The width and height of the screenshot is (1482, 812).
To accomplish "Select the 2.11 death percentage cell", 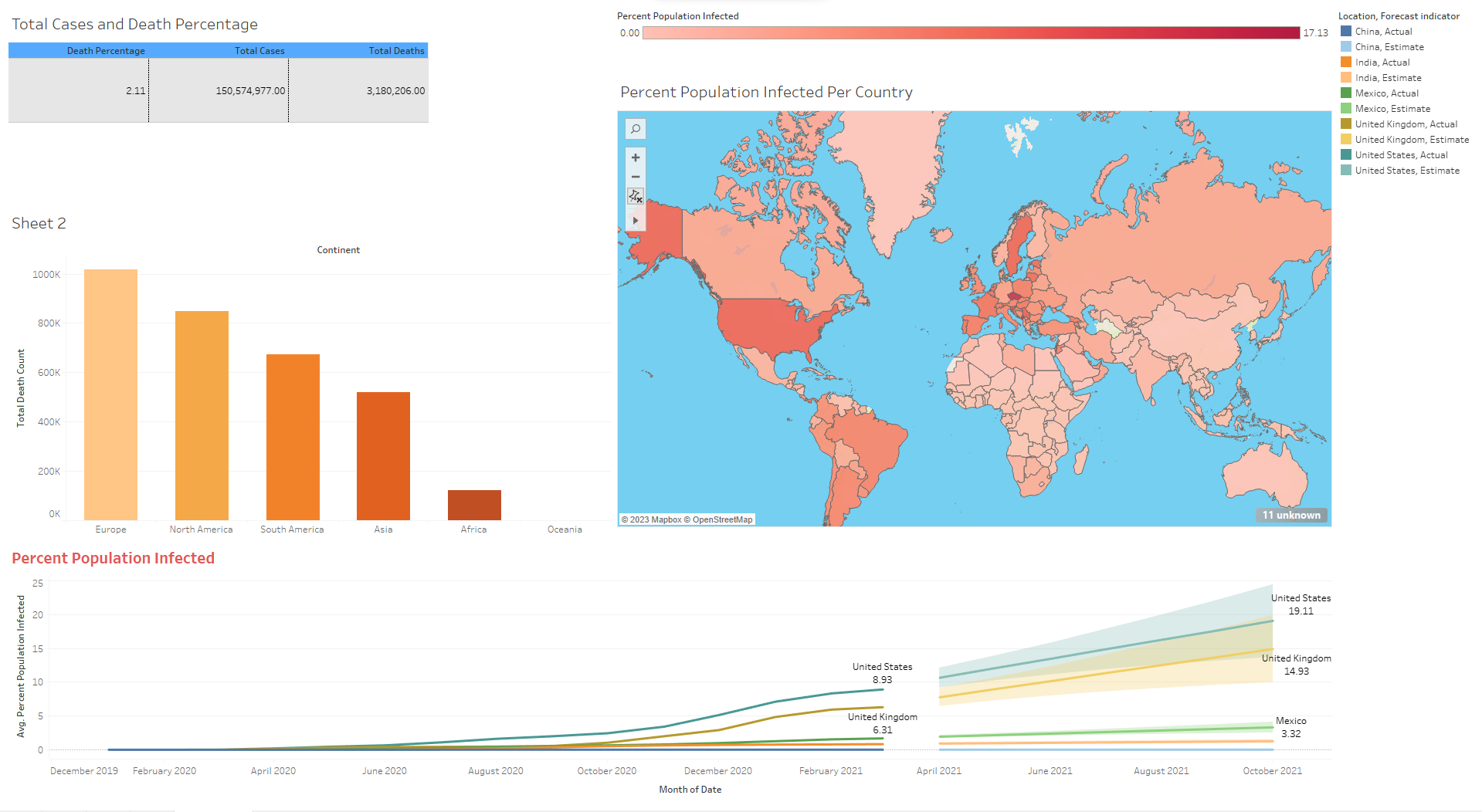I will [x=79, y=90].
